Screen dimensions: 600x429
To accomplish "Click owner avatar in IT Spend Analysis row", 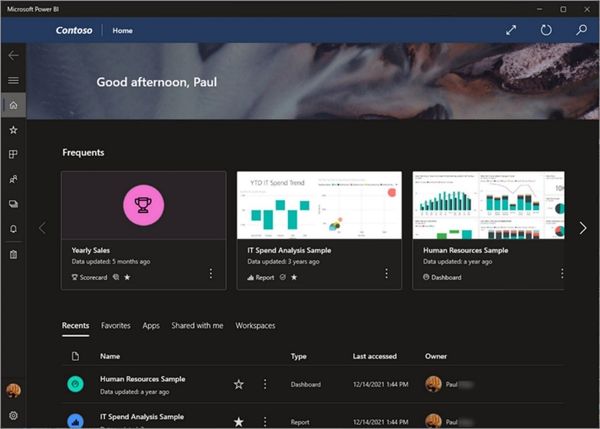I will tap(434, 421).
